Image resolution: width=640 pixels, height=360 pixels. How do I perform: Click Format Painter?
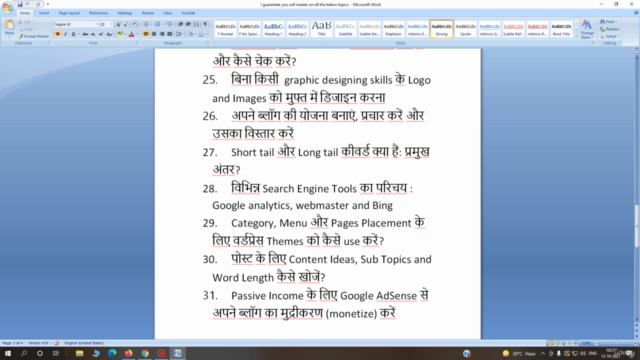tap(33, 36)
